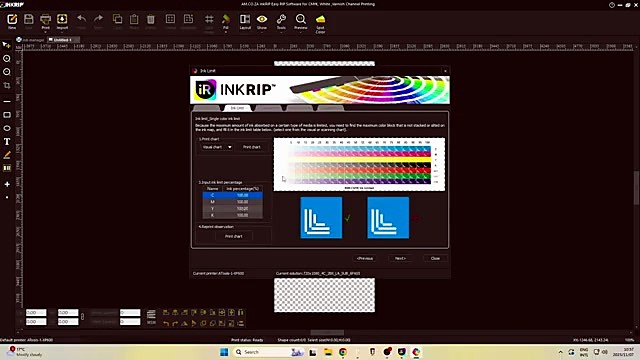Click the New document icon
Image resolution: width=640 pixels, height=360 pixels.
(12, 19)
